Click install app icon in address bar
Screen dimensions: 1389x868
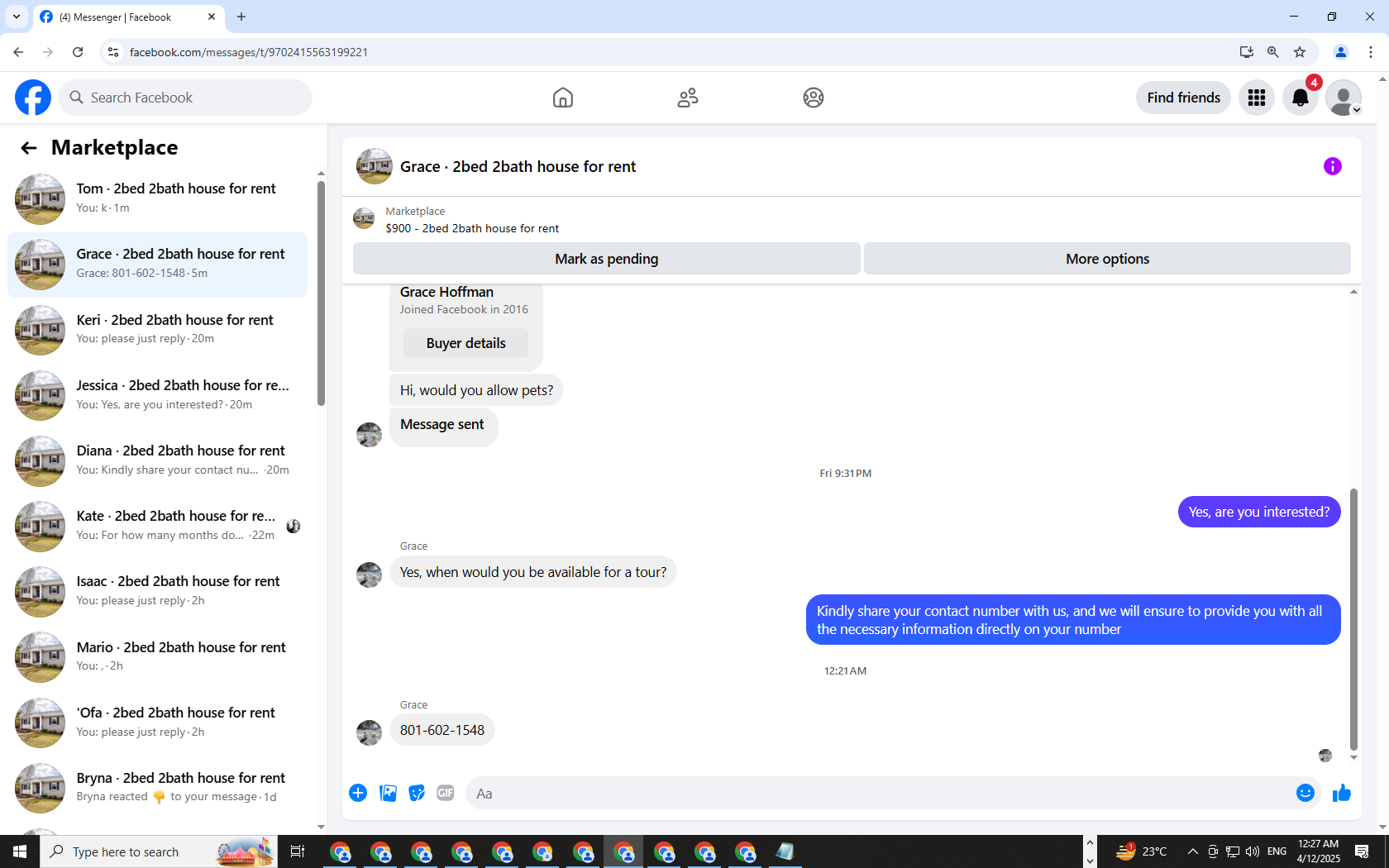[1247, 52]
